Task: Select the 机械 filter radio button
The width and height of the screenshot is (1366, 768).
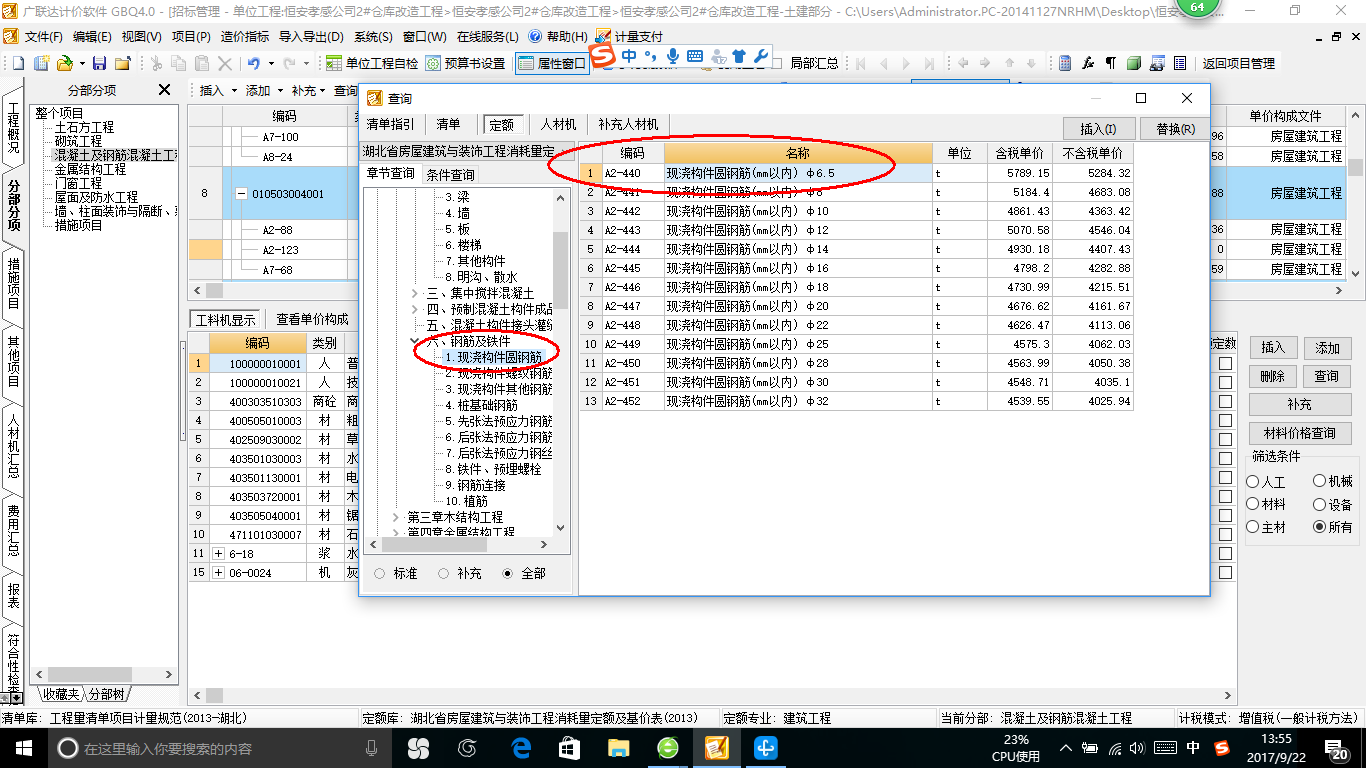Action: 1320,482
